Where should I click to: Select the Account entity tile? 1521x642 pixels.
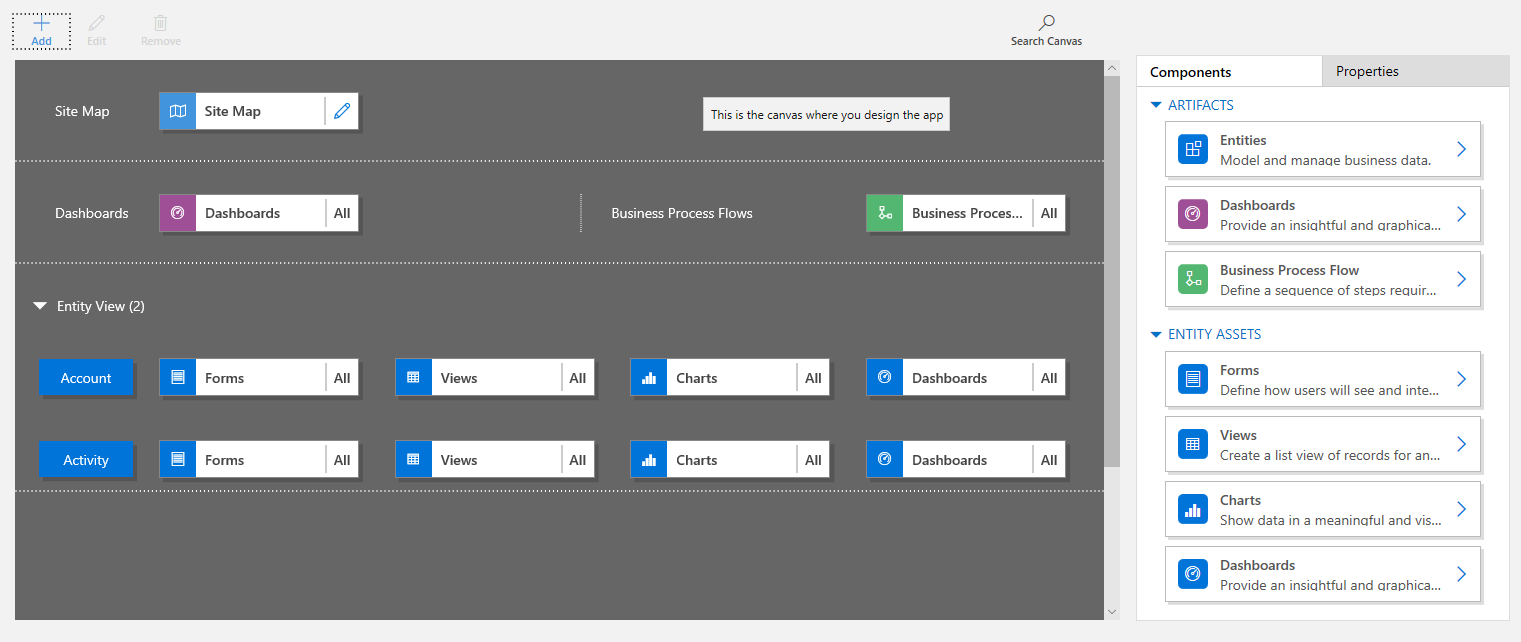(x=86, y=377)
